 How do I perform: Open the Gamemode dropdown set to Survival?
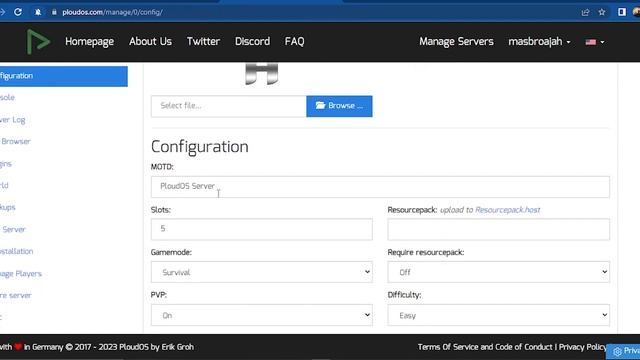click(x=262, y=272)
